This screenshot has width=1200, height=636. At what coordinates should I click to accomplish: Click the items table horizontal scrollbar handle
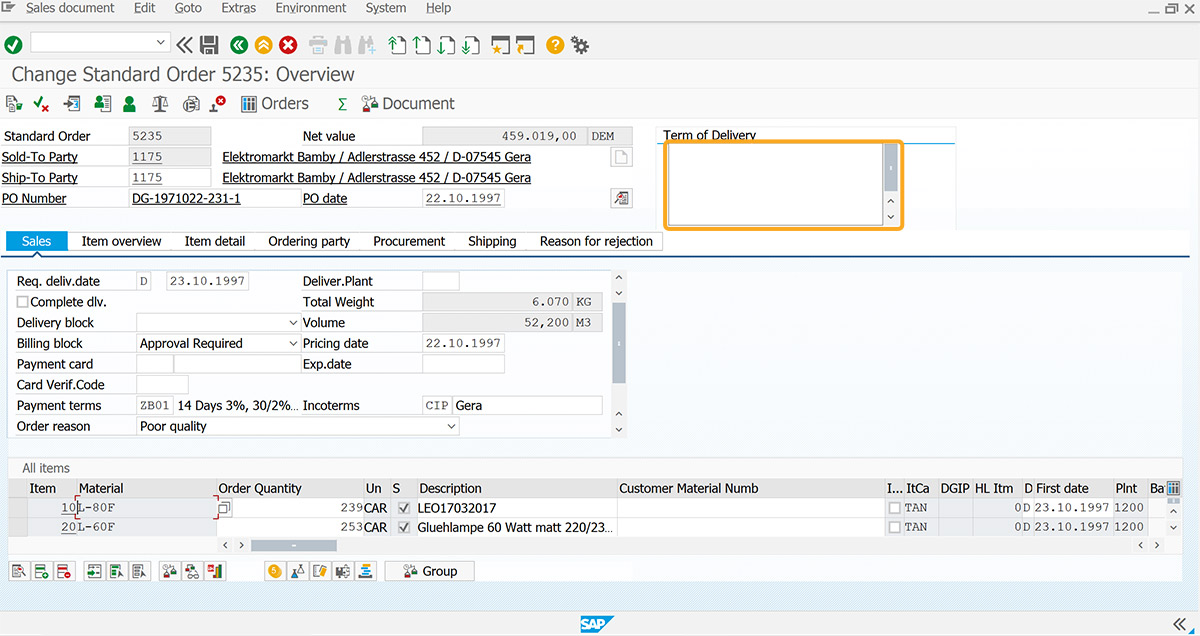[293, 545]
